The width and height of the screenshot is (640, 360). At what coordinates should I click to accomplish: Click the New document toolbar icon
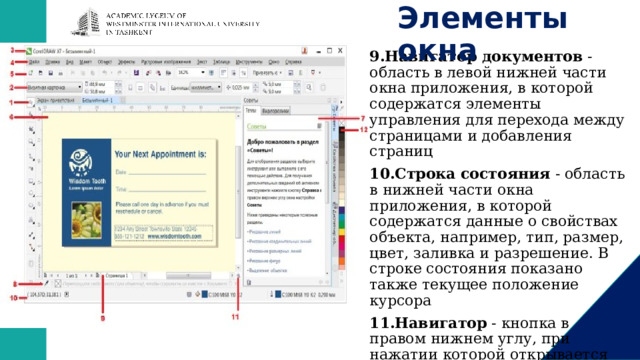(31, 73)
